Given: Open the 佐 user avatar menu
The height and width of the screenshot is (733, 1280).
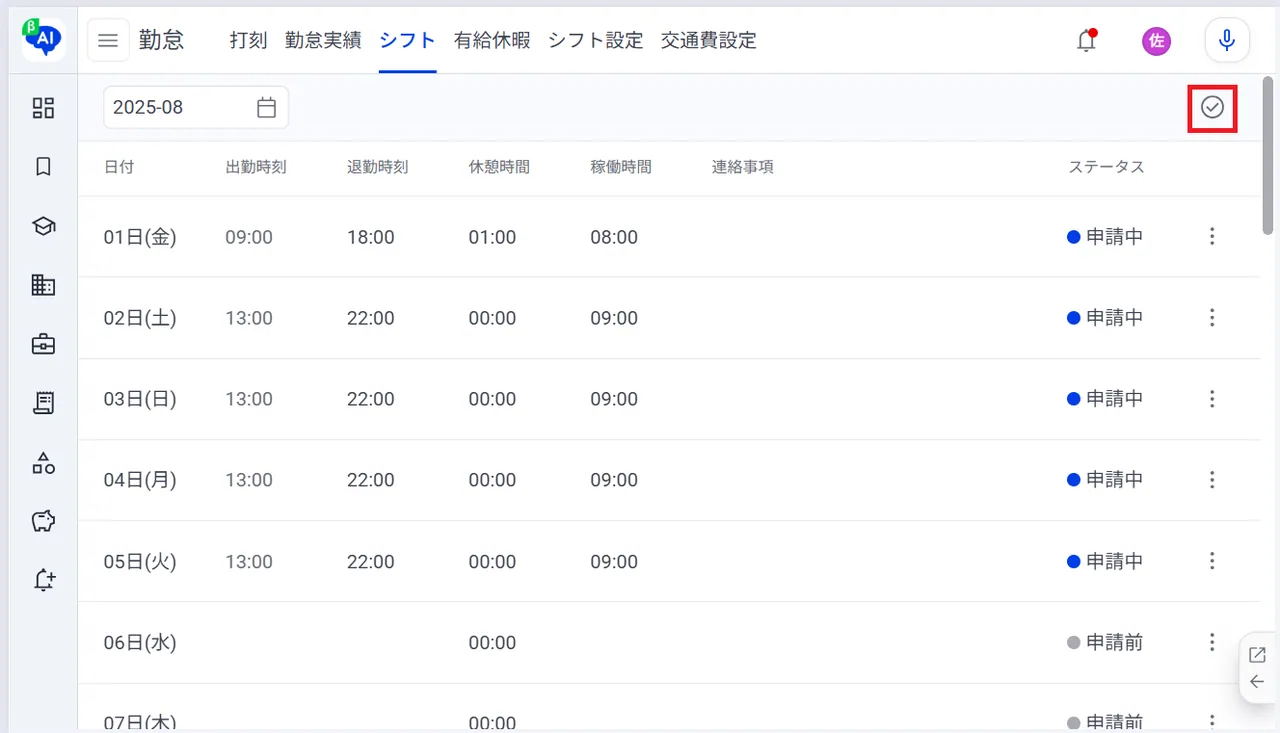Looking at the screenshot, I should click(x=1157, y=41).
